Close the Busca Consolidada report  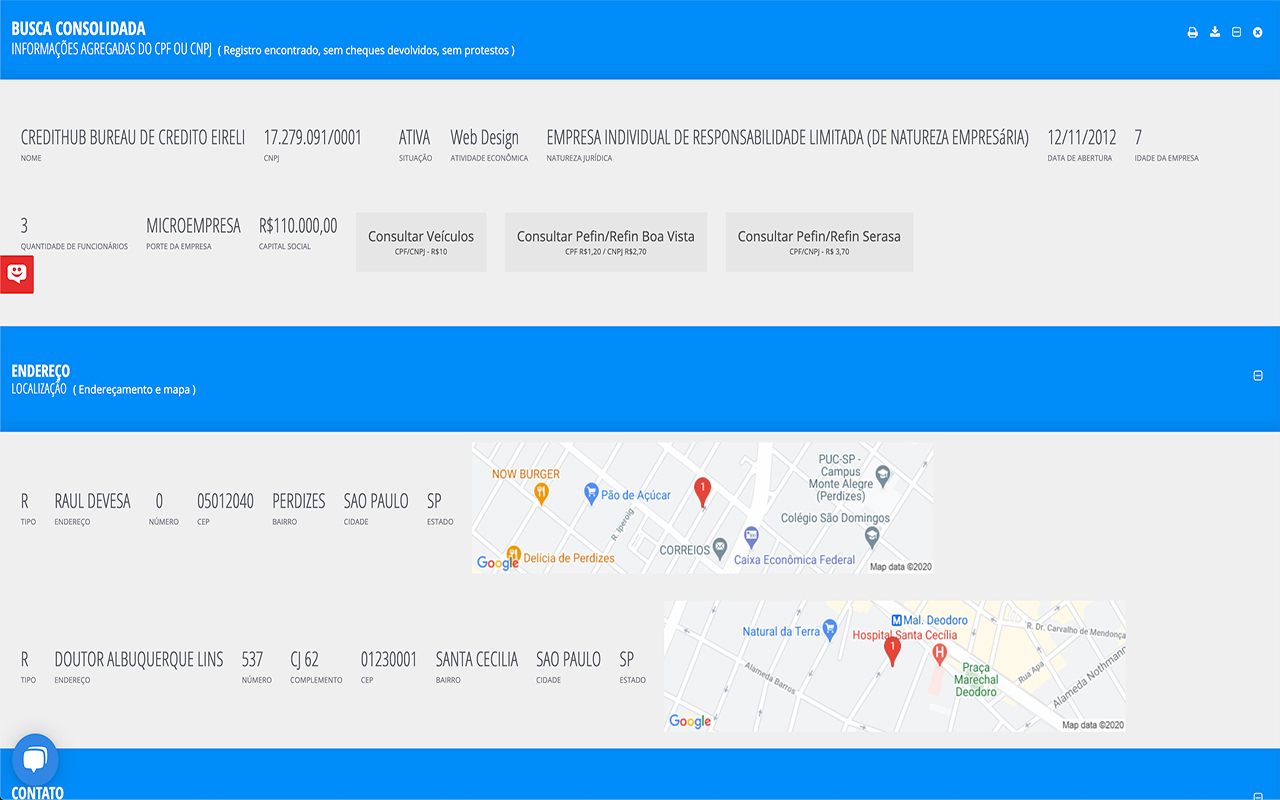[1257, 32]
